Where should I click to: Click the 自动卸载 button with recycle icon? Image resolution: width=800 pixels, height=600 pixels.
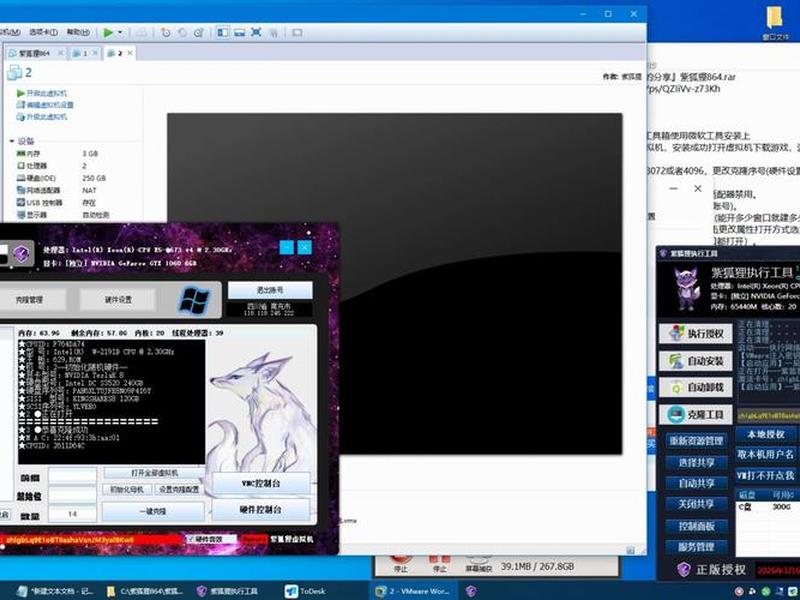point(696,388)
